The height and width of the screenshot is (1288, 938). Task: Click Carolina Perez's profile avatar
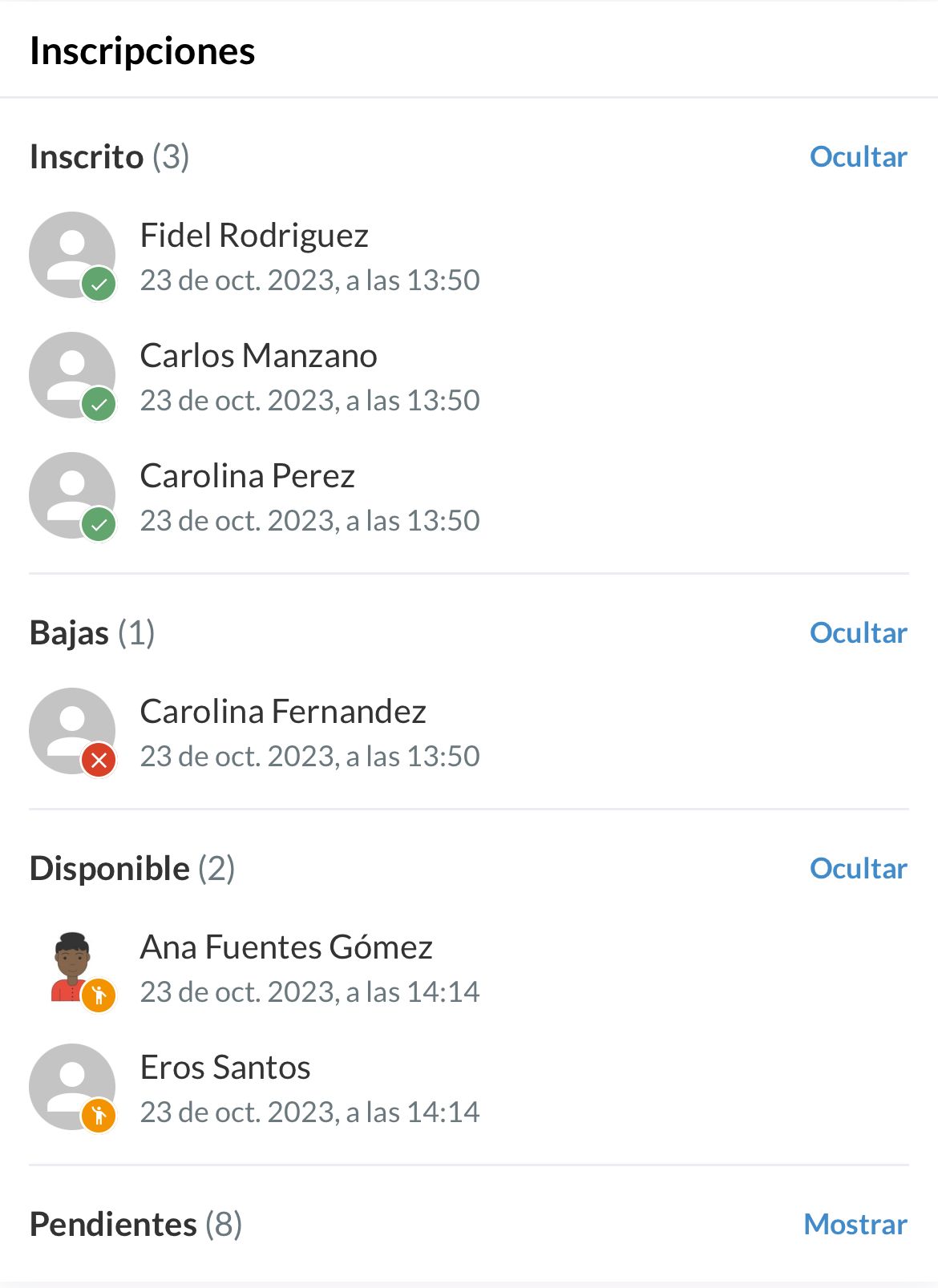[x=71, y=495]
